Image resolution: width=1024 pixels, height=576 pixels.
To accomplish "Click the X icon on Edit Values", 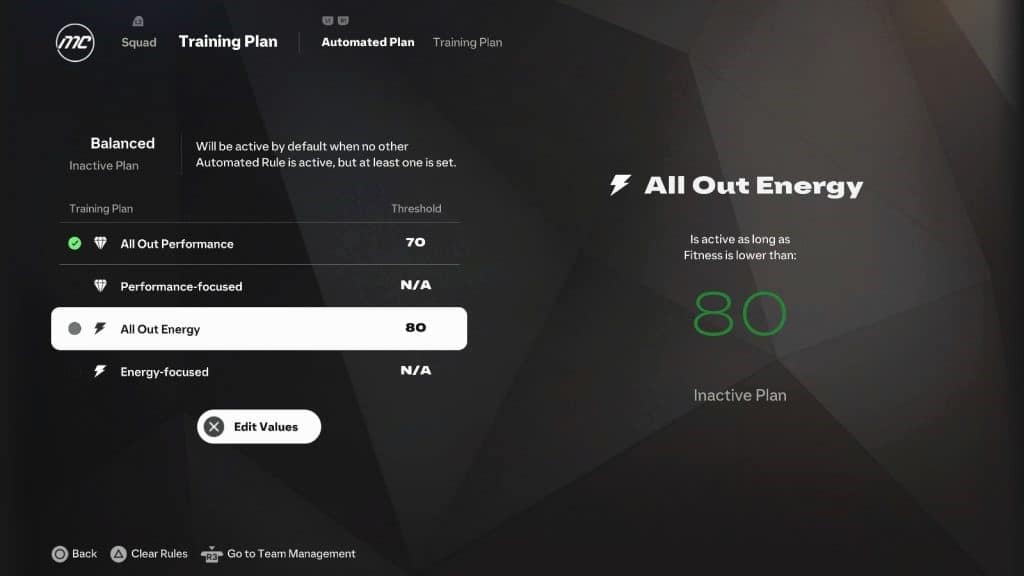I will (214, 426).
